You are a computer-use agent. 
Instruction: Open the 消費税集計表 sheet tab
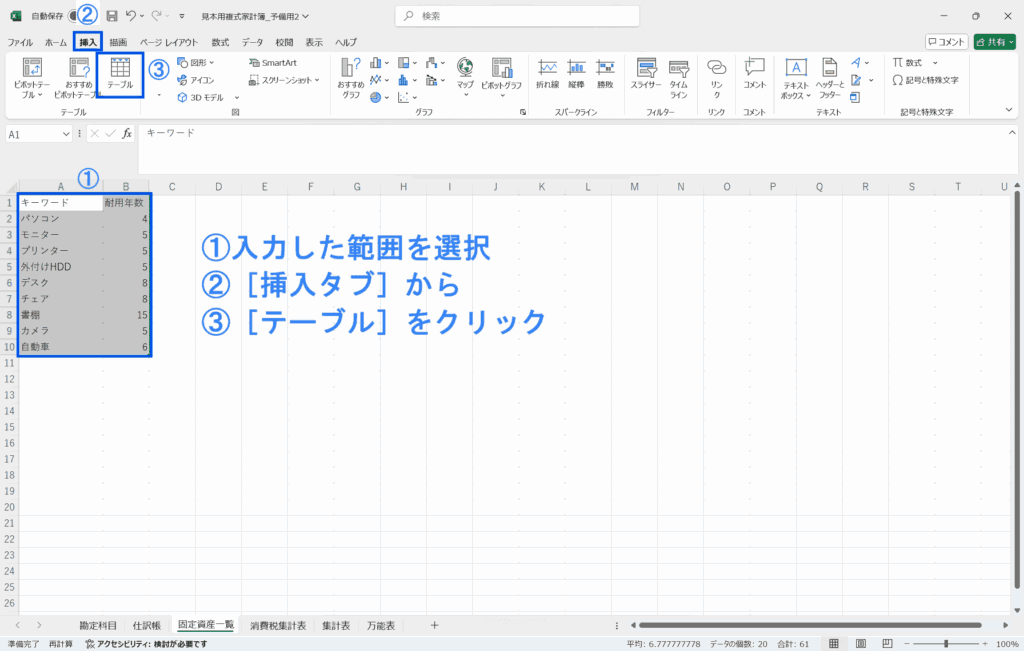[278, 626]
